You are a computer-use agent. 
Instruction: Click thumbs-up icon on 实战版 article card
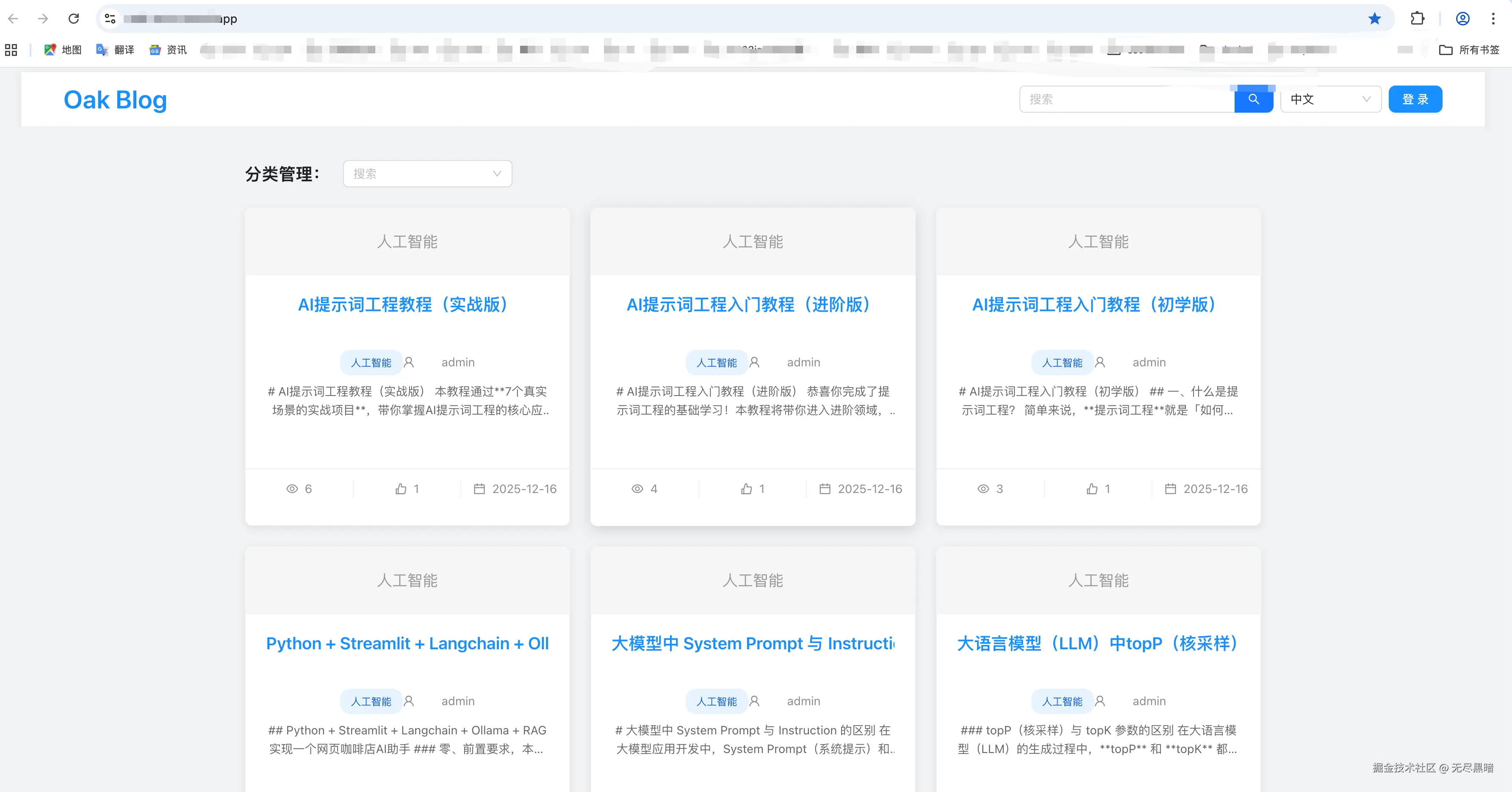(x=401, y=488)
